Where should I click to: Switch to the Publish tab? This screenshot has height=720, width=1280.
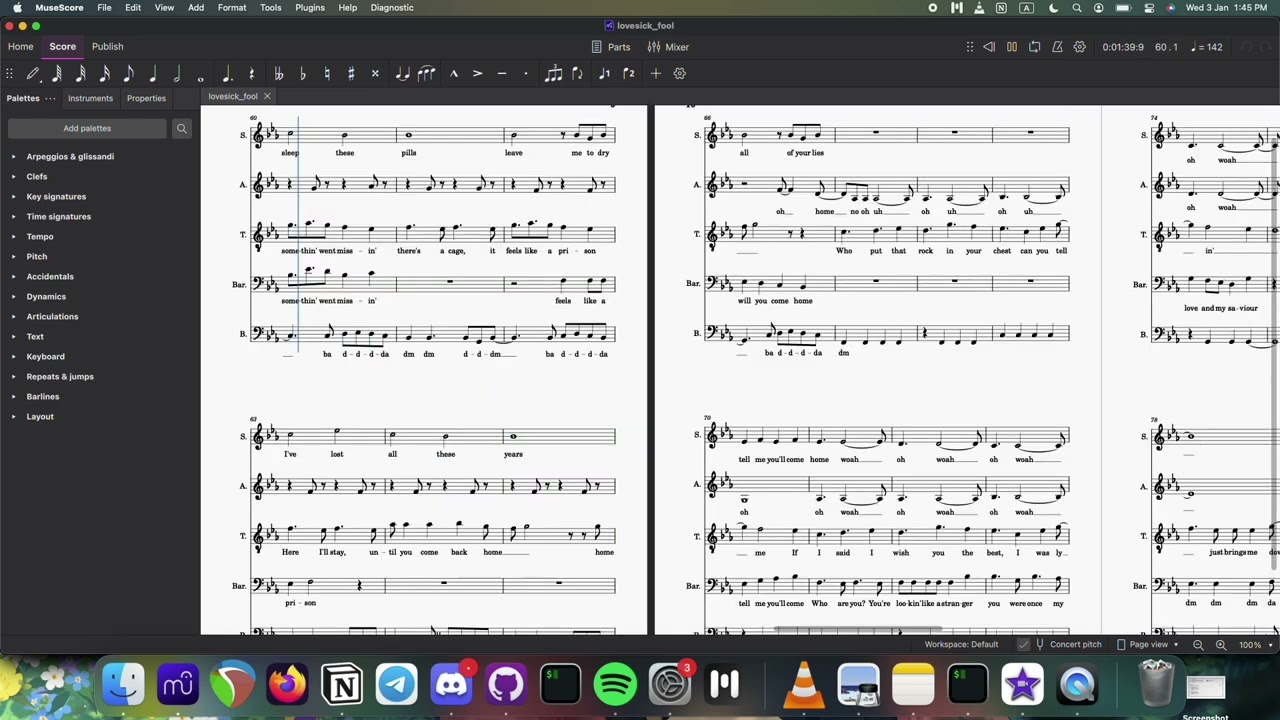(108, 46)
